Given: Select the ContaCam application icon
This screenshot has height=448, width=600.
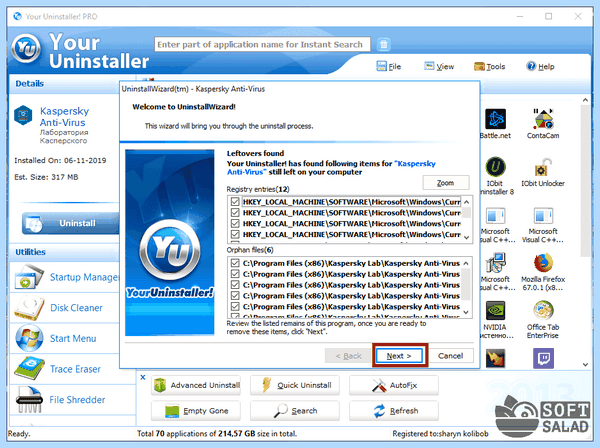Looking at the screenshot, I should [543, 119].
